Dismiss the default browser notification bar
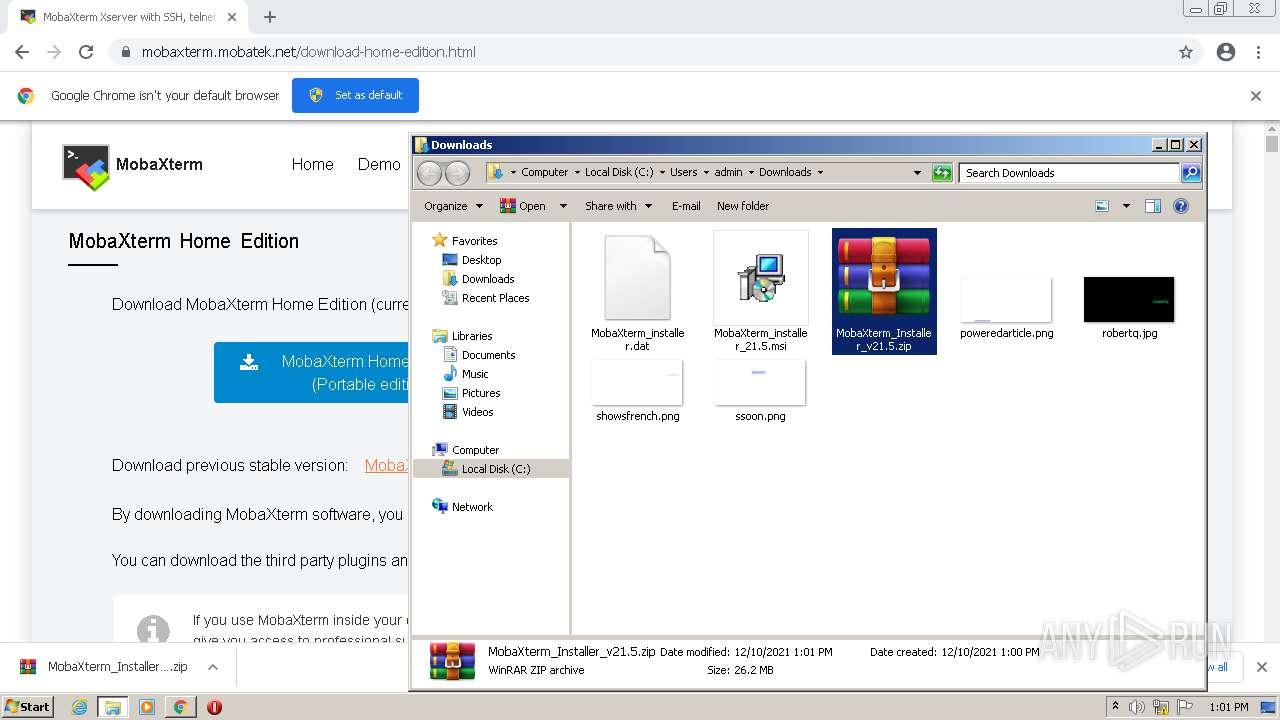The width and height of the screenshot is (1280, 720). (x=1256, y=96)
